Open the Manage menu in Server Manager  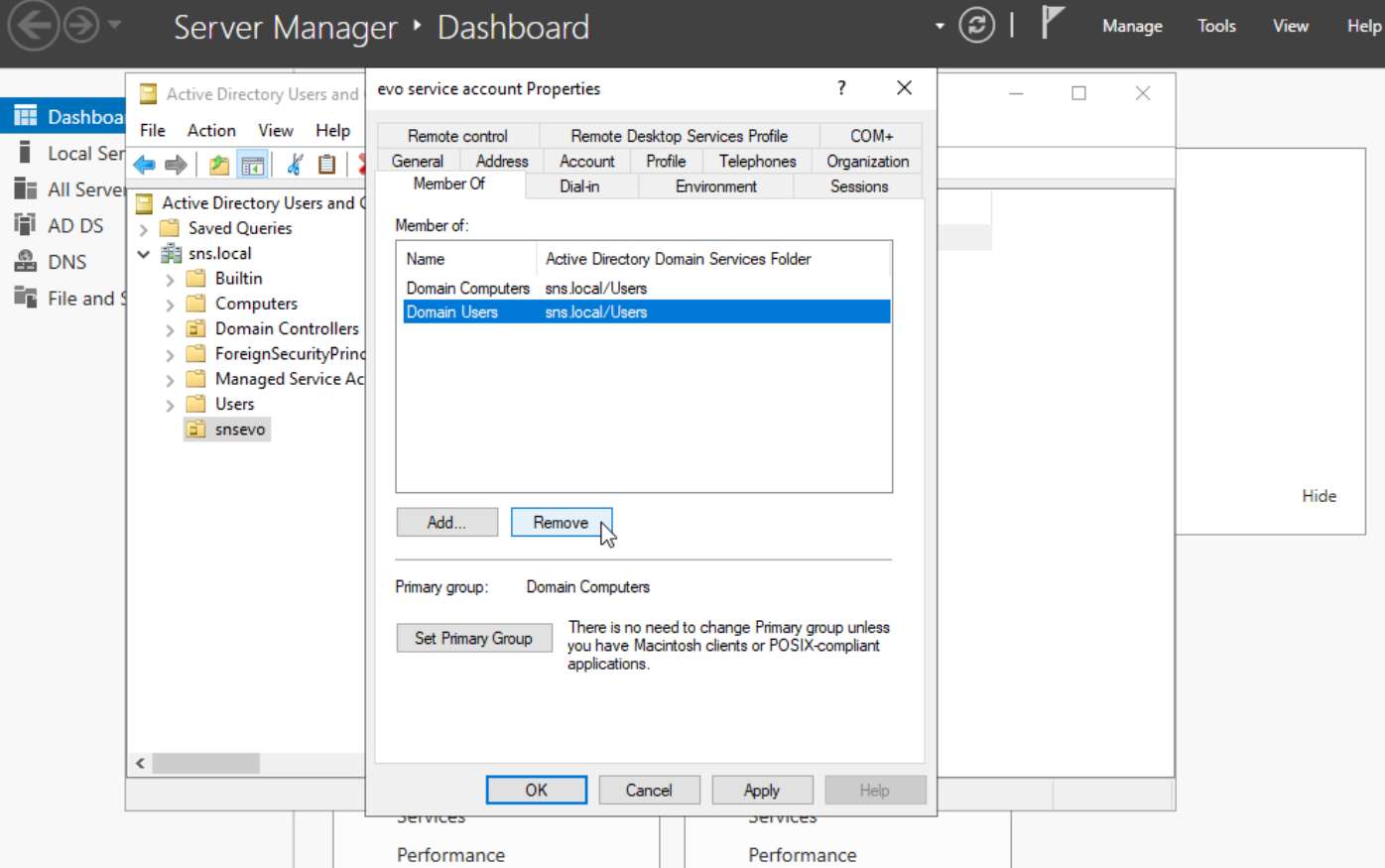(x=1132, y=26)
